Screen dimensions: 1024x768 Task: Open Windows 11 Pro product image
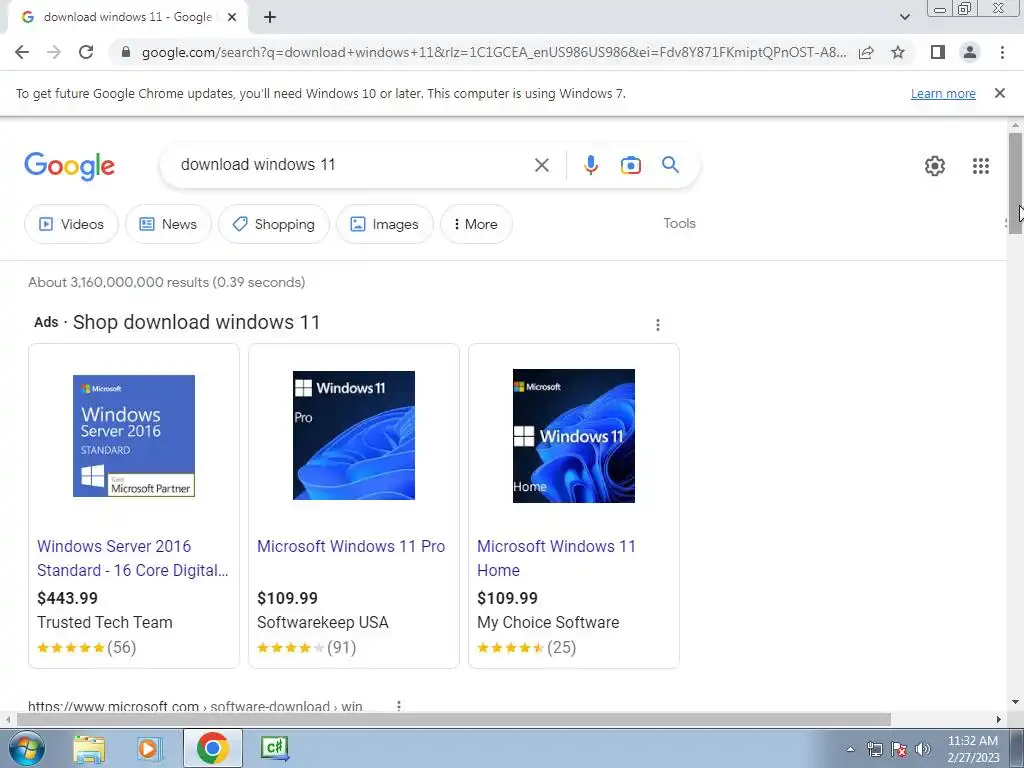(354, 436)
